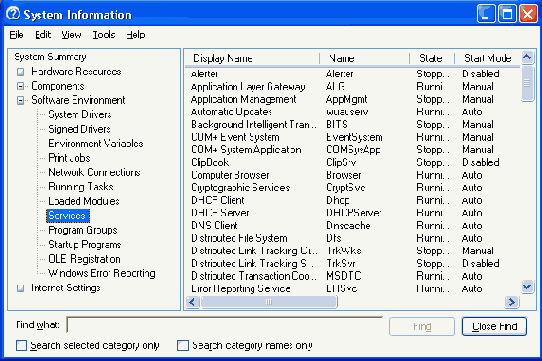Maximize the System Information window
The image size is (542, 361).
pyautogui.click(x=507, y=14)
